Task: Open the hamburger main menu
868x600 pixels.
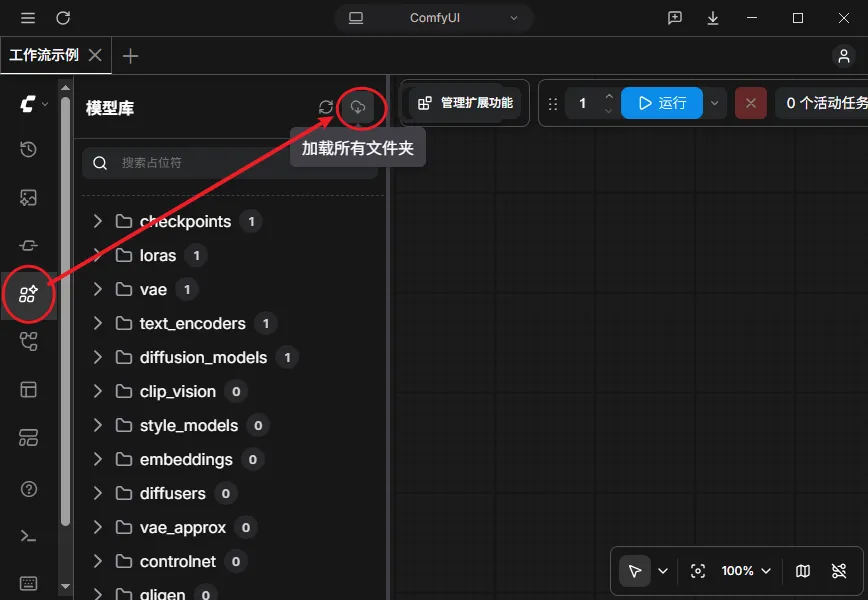Action: (28, 18)
